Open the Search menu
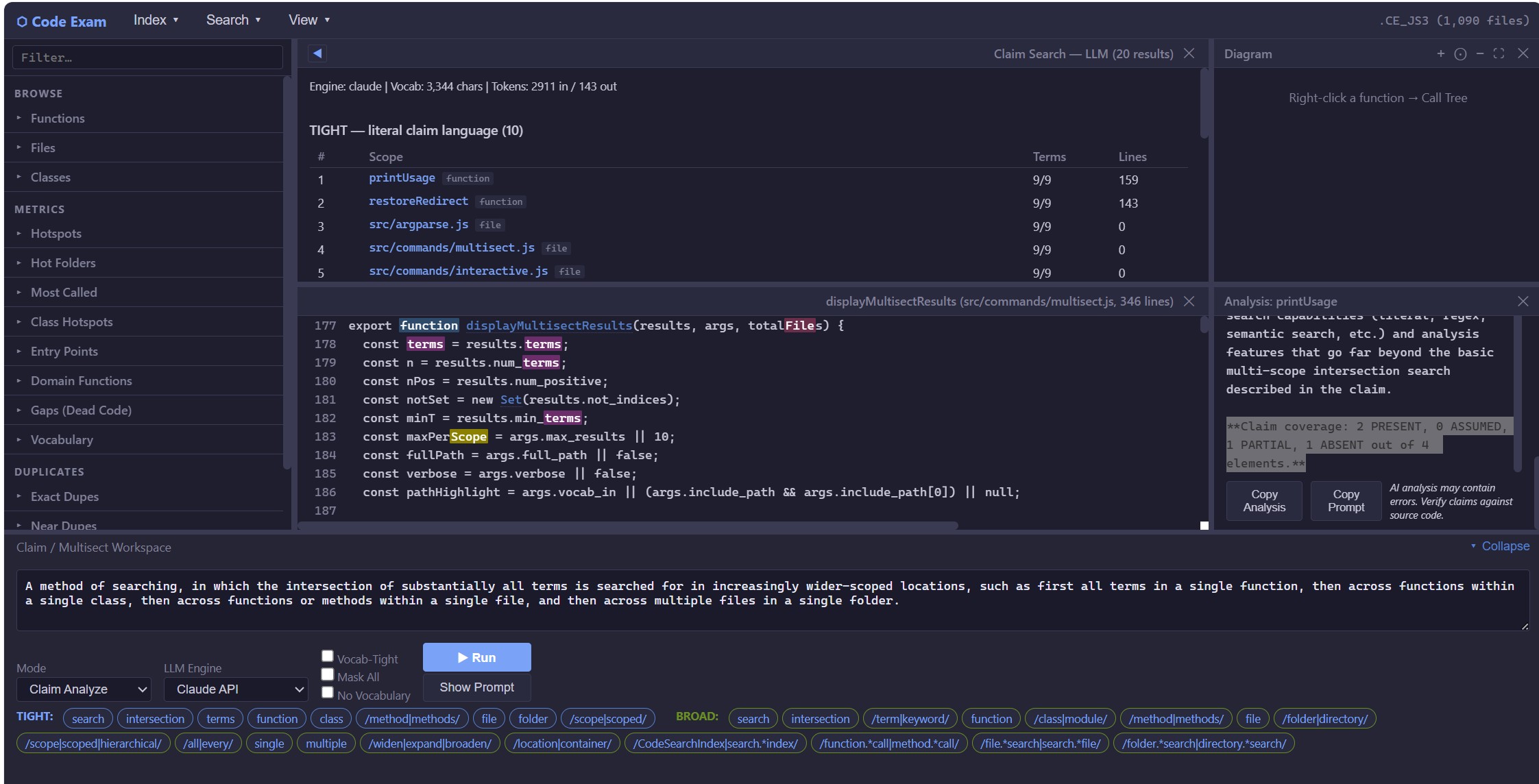This screenshot has width=1539, height=784. (x=233, y=20)
